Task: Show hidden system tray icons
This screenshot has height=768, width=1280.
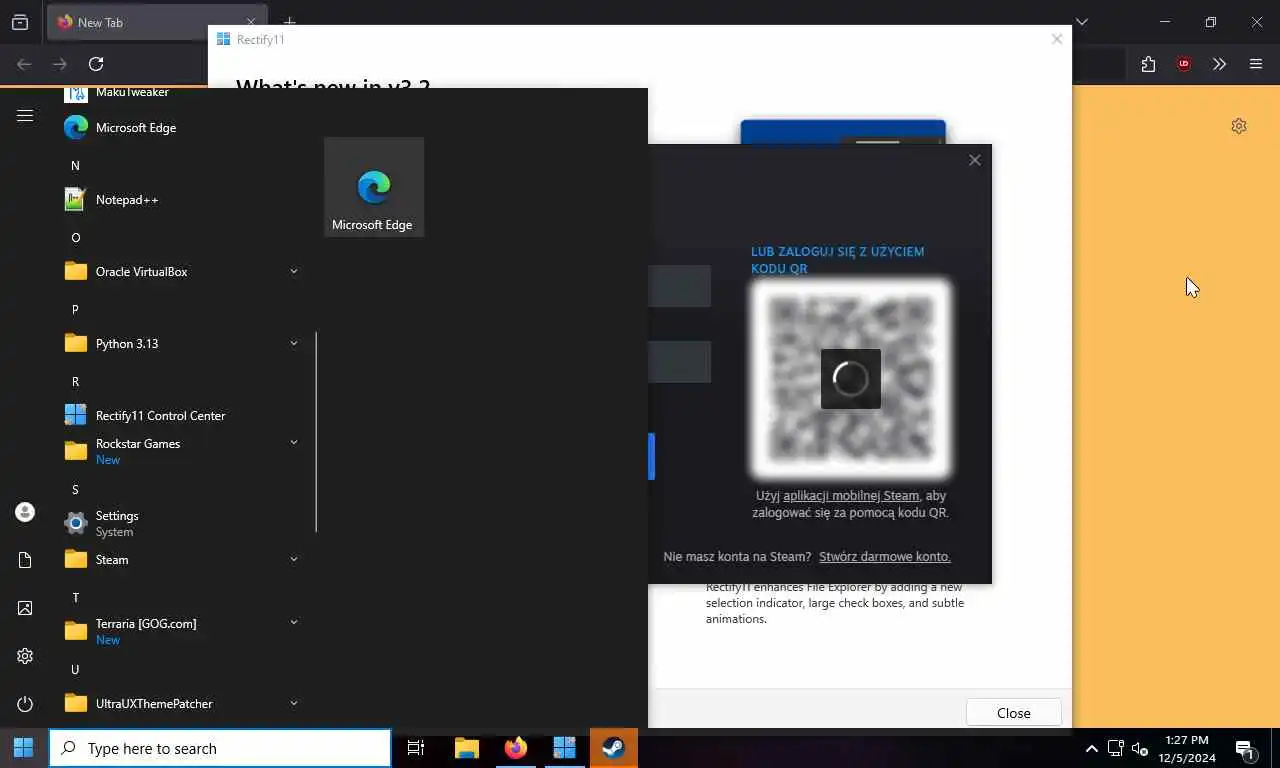Action: [1091, 748]
